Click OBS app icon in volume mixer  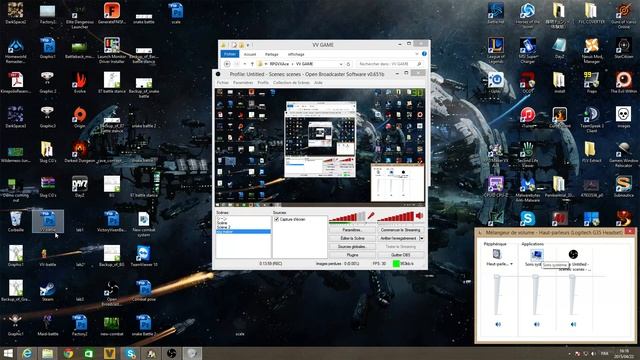pos(573,254)
